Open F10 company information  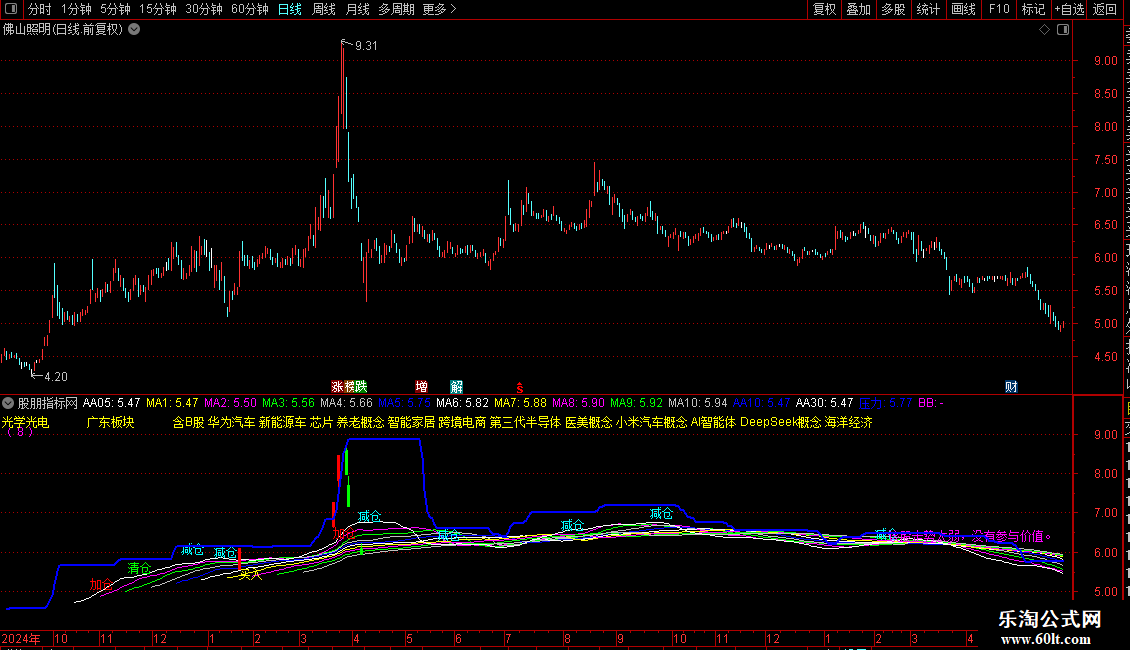tap(999, 9)
